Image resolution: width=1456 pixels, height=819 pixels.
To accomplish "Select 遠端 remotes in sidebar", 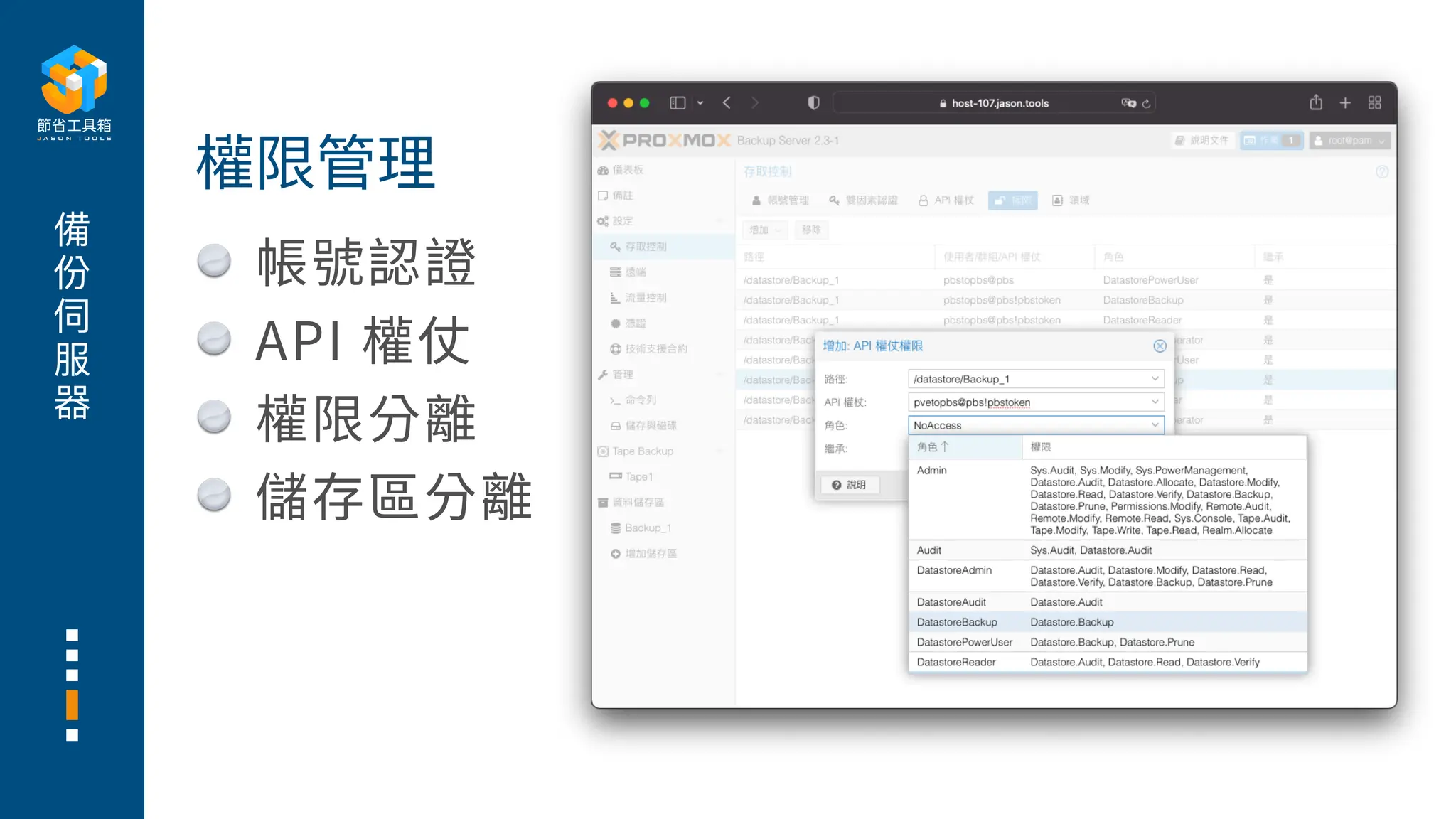I will pos(664,272).
